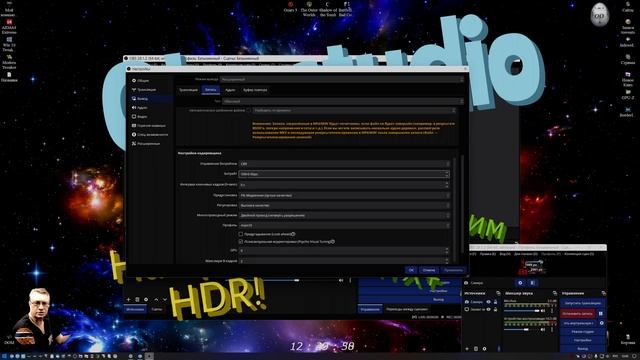Adjust the Mic/Aux volume slider
This screenshot has height=360, width=640.
point(522,311)
